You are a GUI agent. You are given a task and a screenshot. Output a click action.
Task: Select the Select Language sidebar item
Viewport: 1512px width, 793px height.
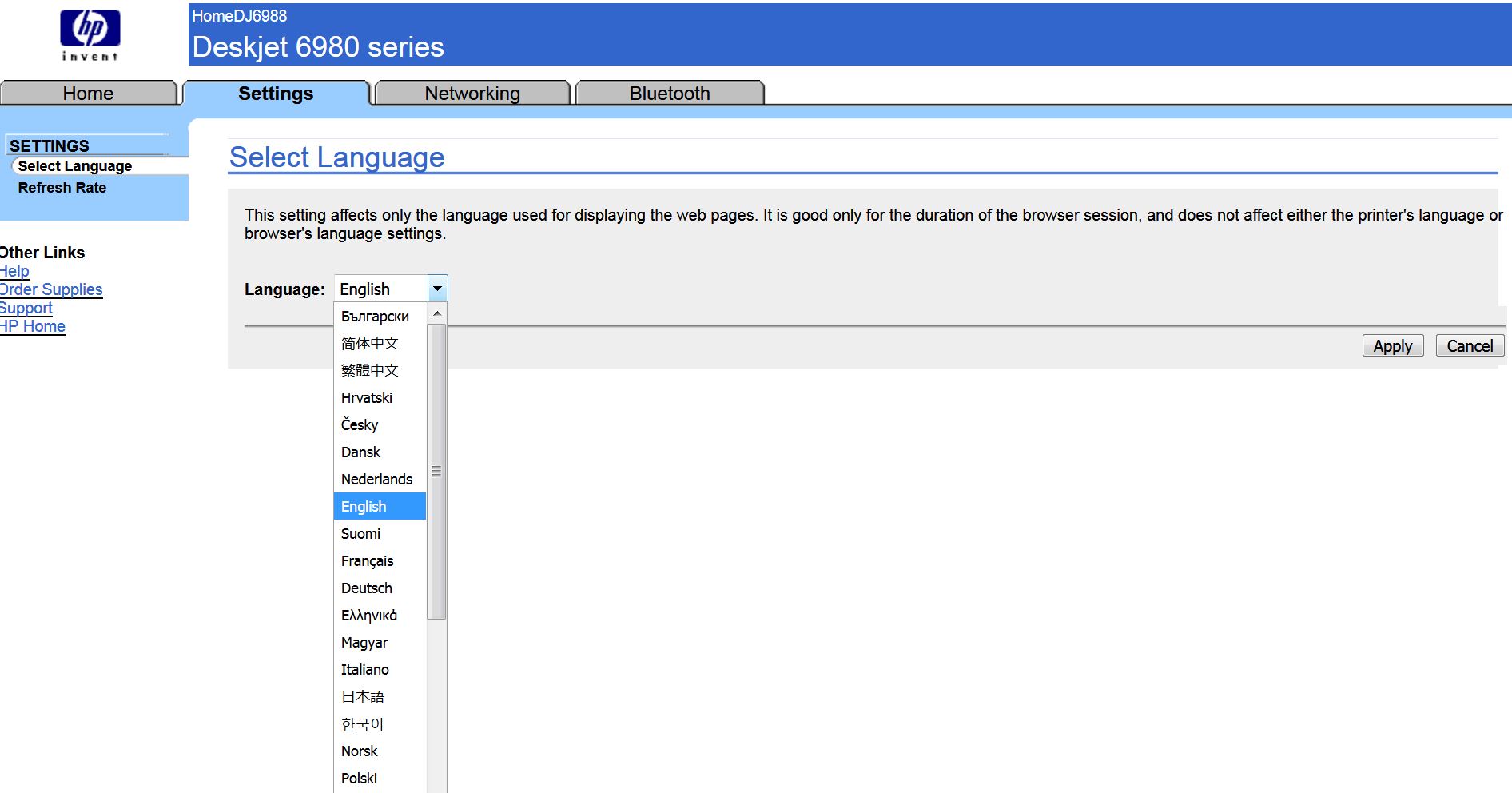(x=75, y=166)
